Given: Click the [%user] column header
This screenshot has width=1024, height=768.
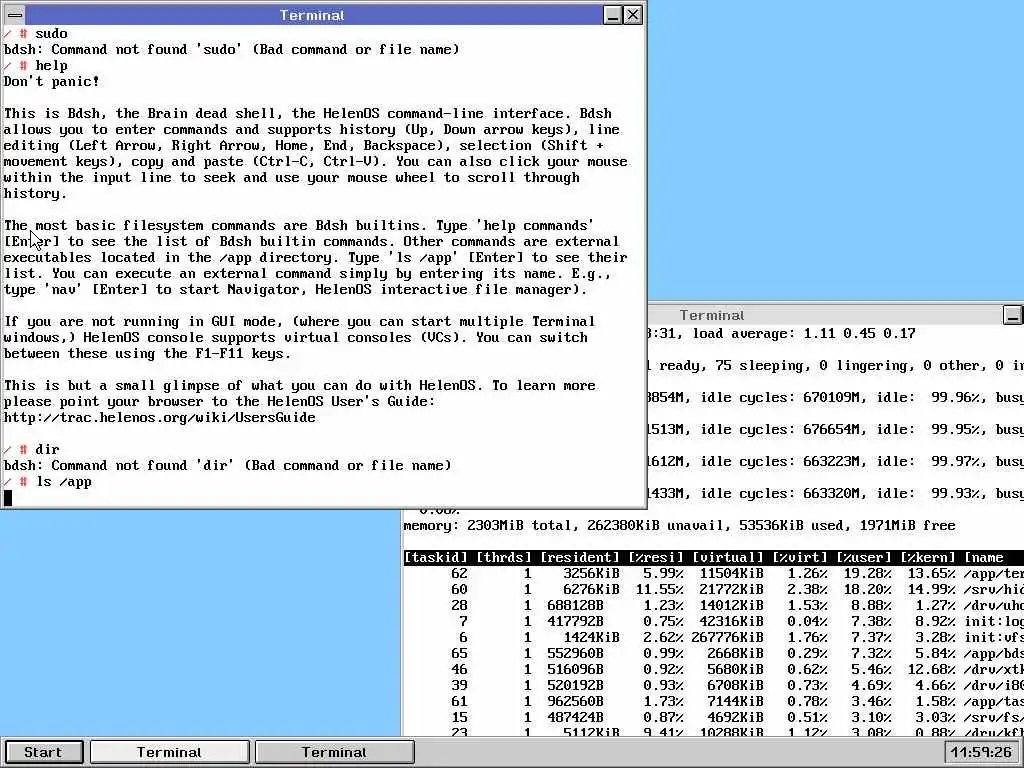Looking at the screenshot, I should coord(864,558).
